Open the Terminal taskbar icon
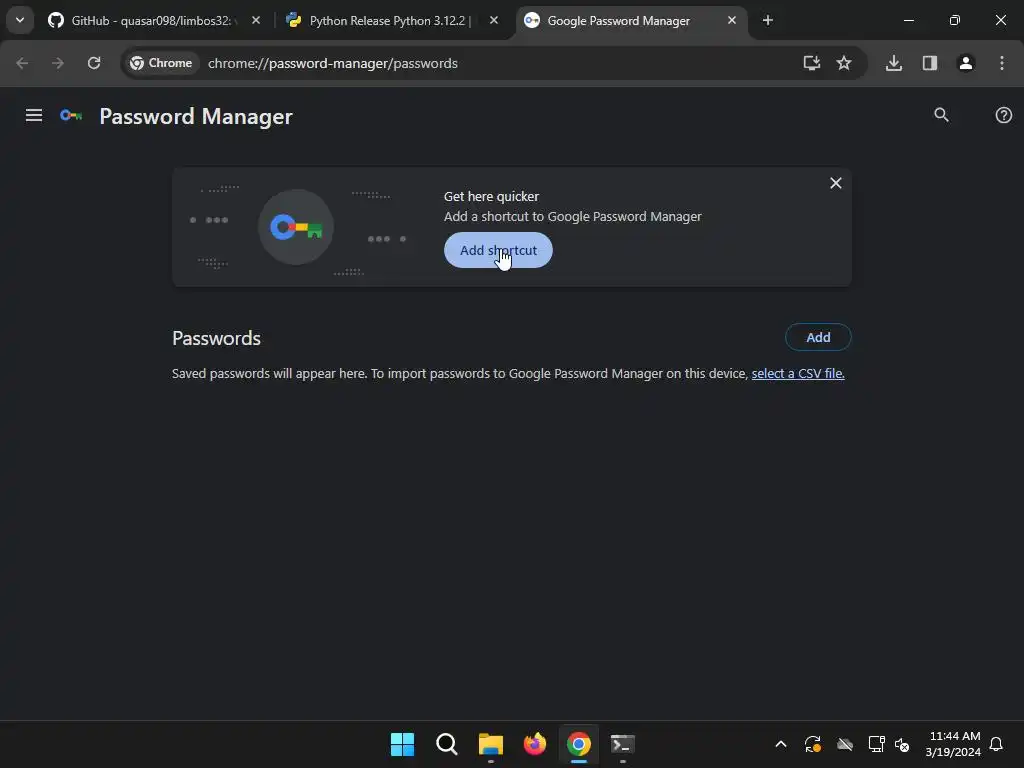Image resolution: width=1024 pixels, height=768 pixels. 622,744
